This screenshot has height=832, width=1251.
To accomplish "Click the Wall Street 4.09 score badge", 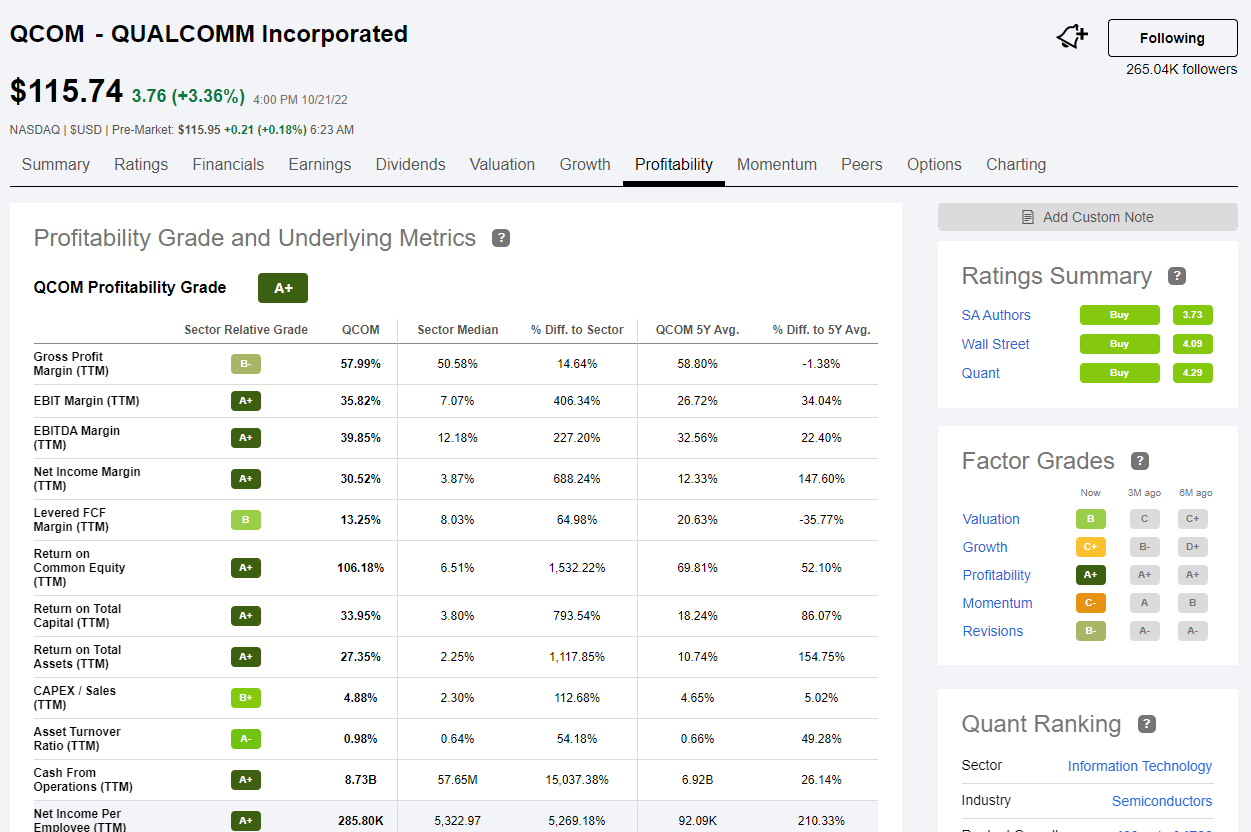I will tap(1193, 344).
